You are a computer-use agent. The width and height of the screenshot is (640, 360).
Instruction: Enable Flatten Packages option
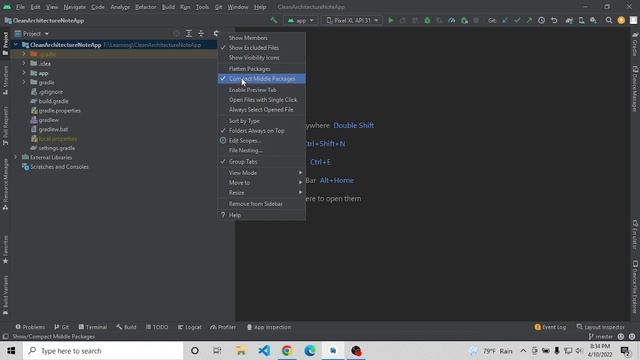[x=261, y=69]
